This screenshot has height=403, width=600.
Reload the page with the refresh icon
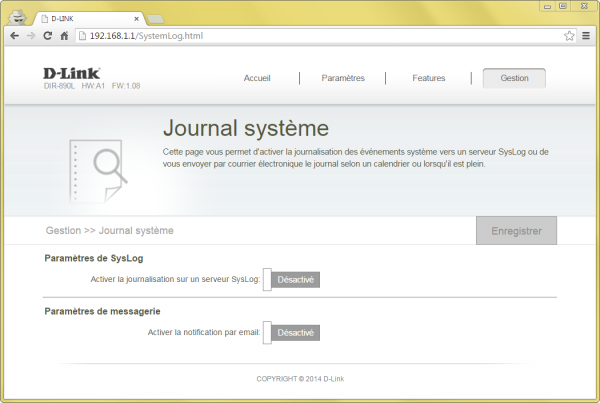point(48,35)
